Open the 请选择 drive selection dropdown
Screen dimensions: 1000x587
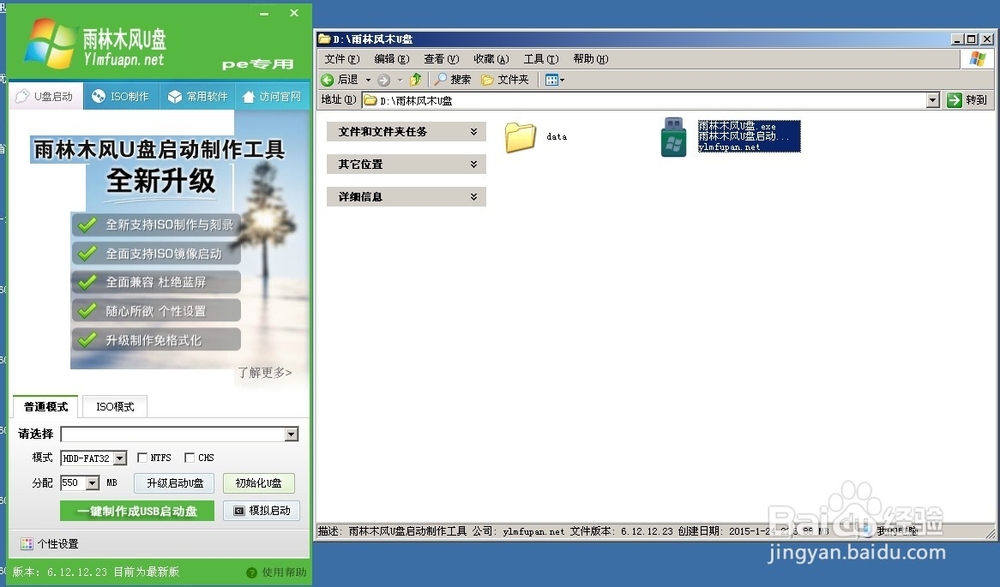tap(292, 434)
